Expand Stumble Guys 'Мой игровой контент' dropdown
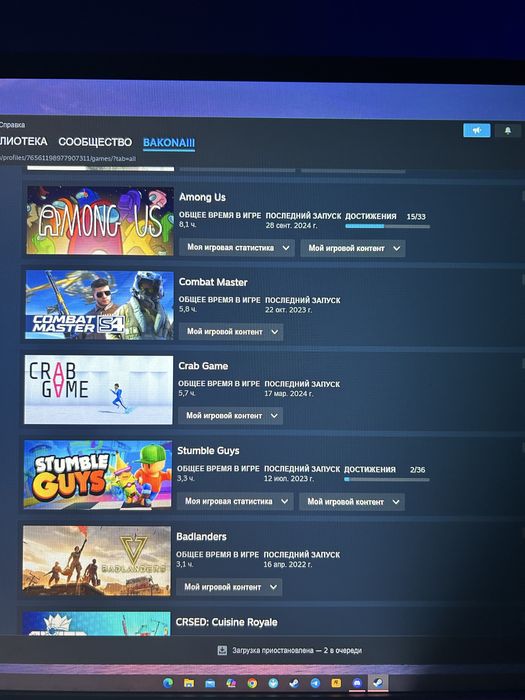Viewport: 525px width, 700px height. [352, 502]
